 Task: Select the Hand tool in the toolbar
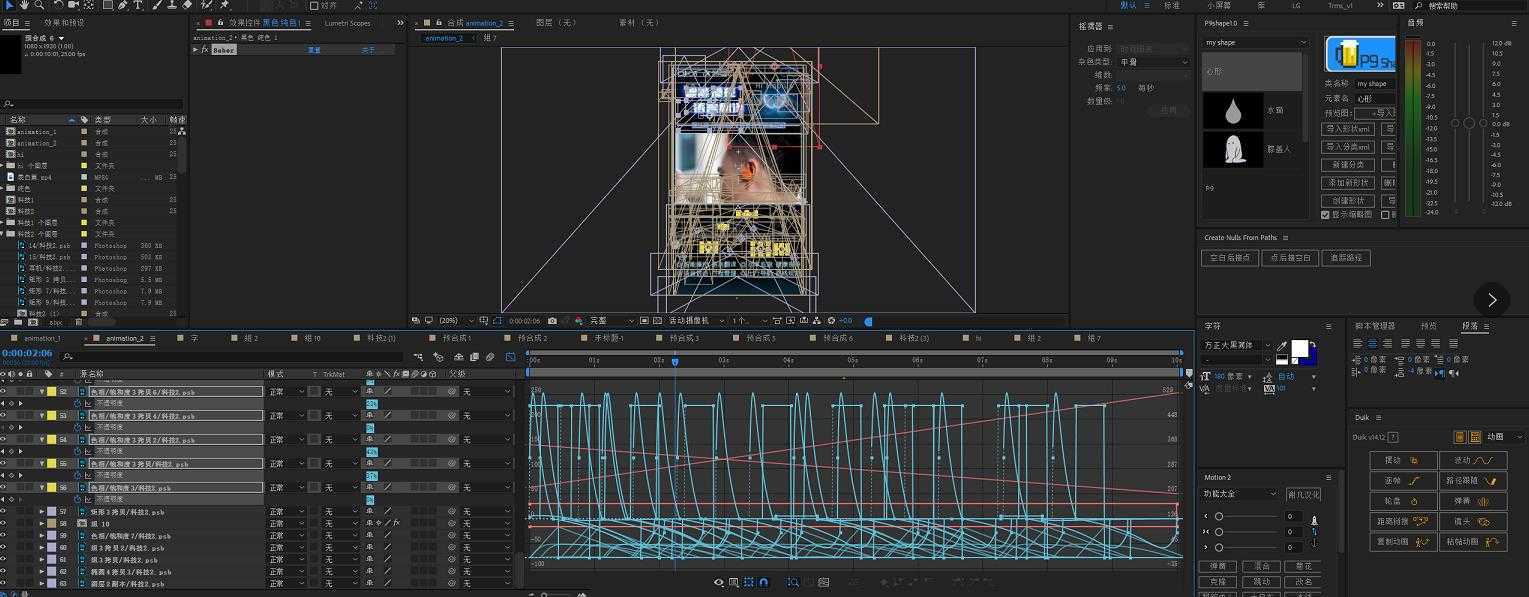click(23, 5)
